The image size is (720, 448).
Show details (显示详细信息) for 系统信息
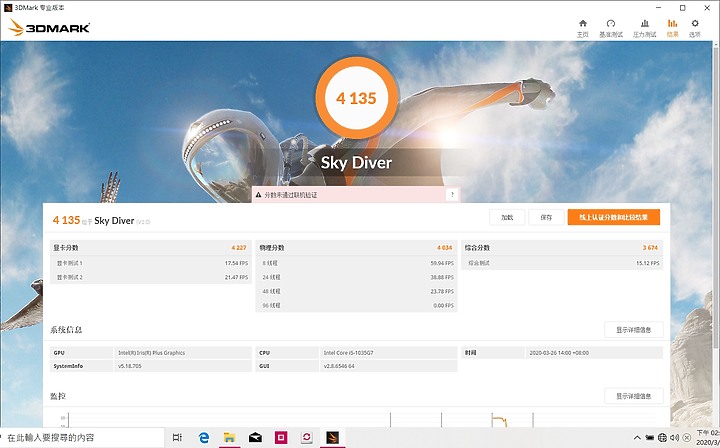click(x=634, y=330)
